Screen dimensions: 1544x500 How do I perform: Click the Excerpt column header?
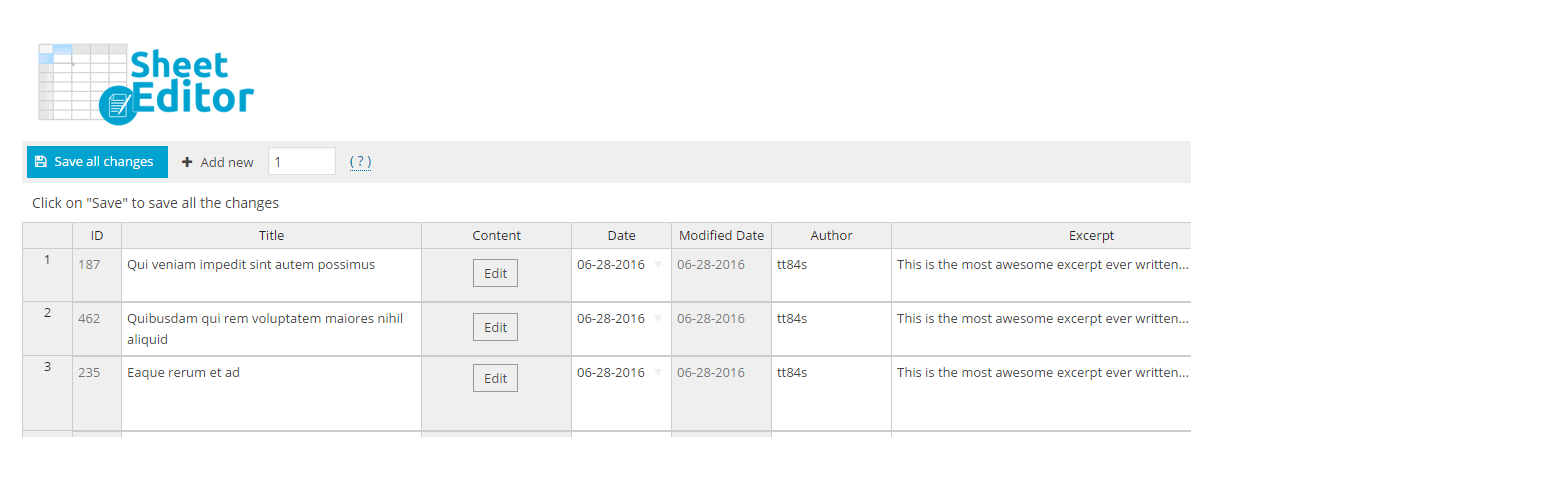click(x=1090, y=236)
